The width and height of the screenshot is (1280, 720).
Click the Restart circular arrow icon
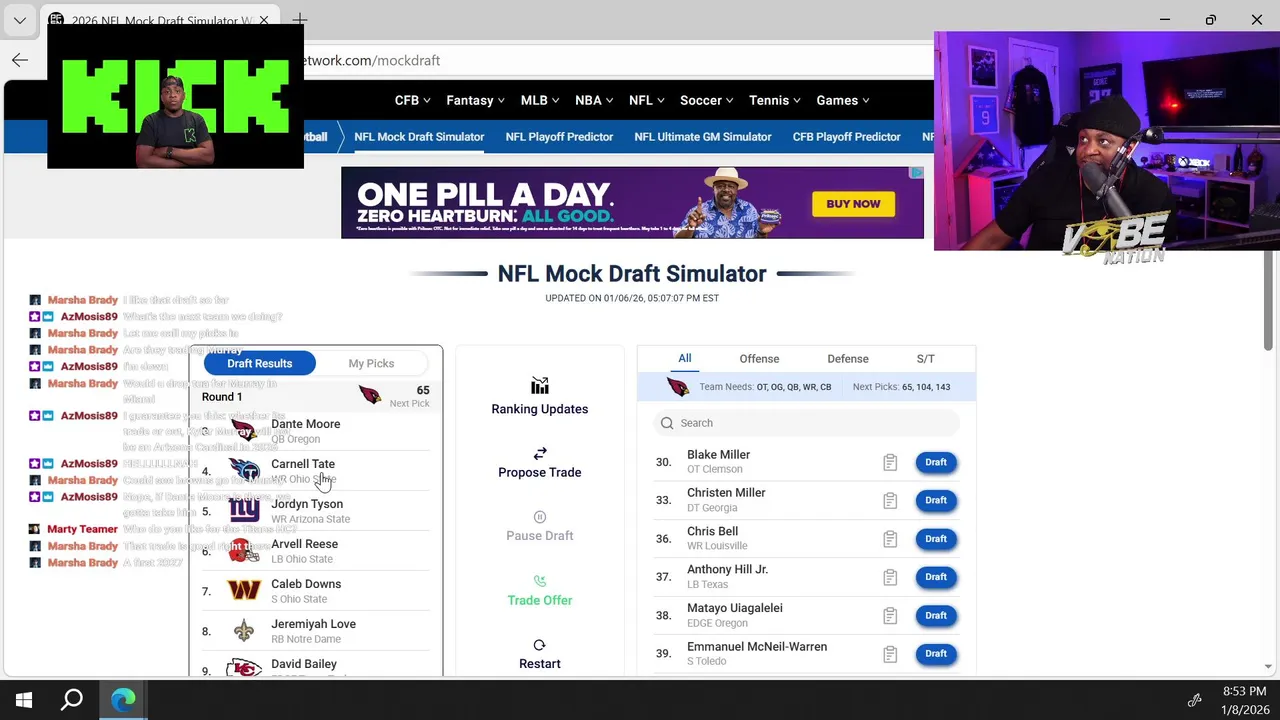pyautogui.click(x=540, y=645)
